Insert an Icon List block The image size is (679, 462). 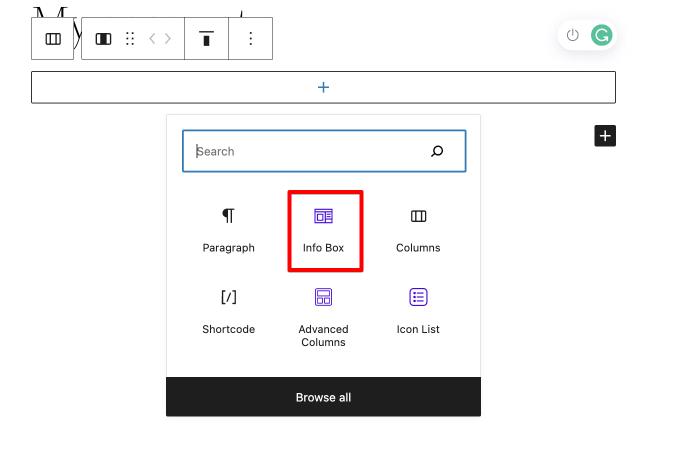point(418,313)
